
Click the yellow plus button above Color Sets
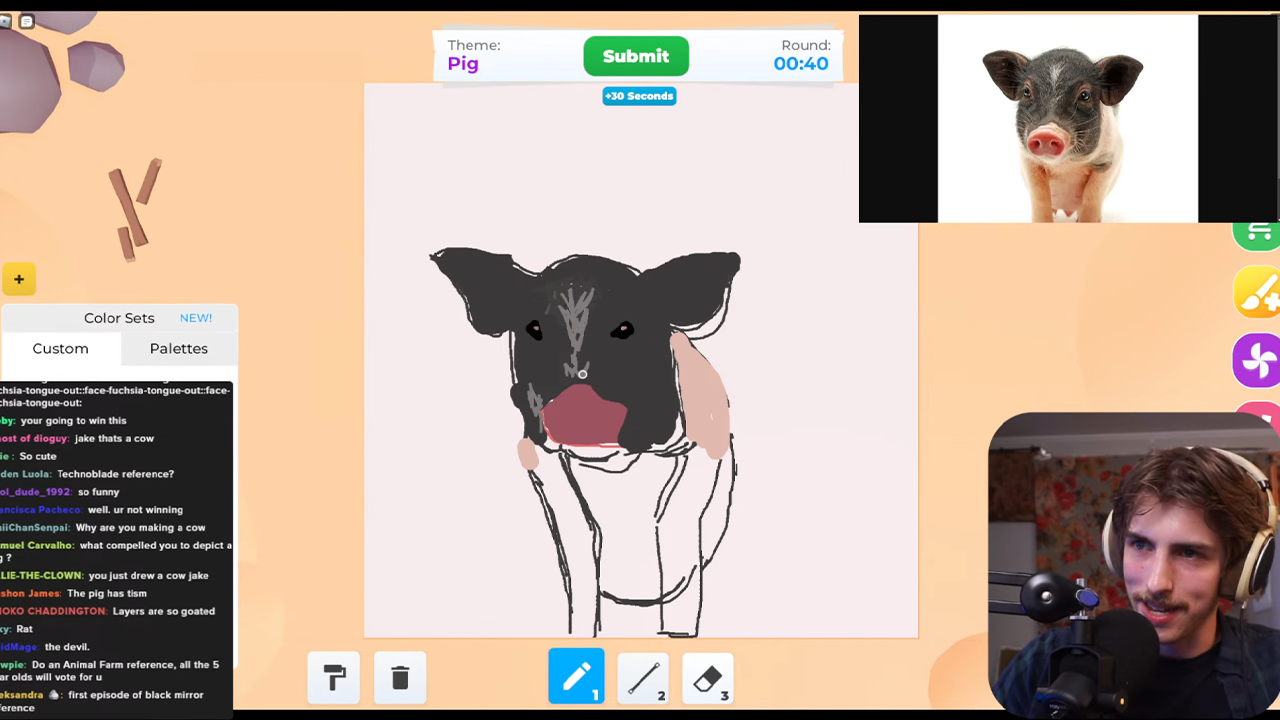(19, 279)
